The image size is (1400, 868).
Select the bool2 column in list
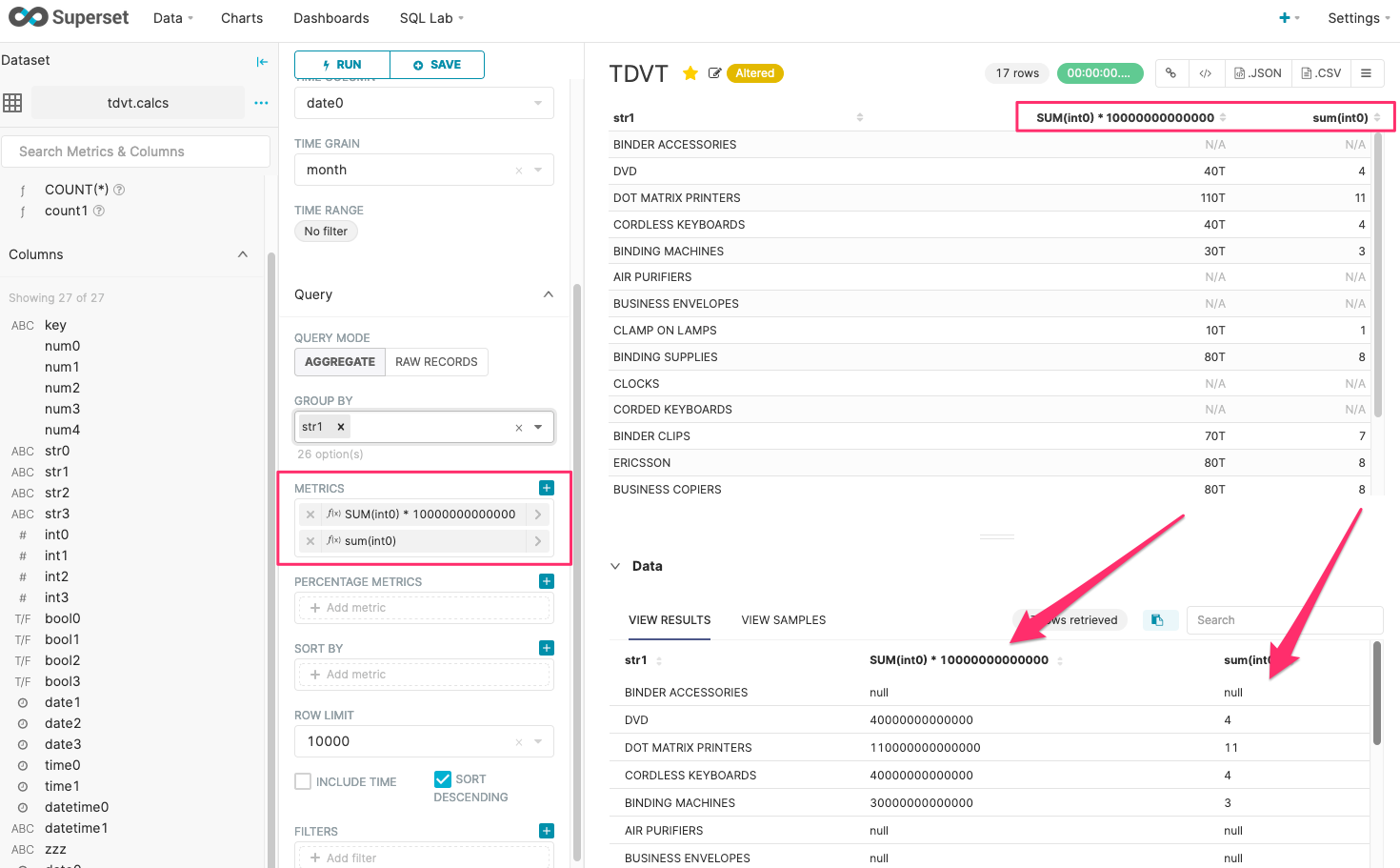click(62, 660)
